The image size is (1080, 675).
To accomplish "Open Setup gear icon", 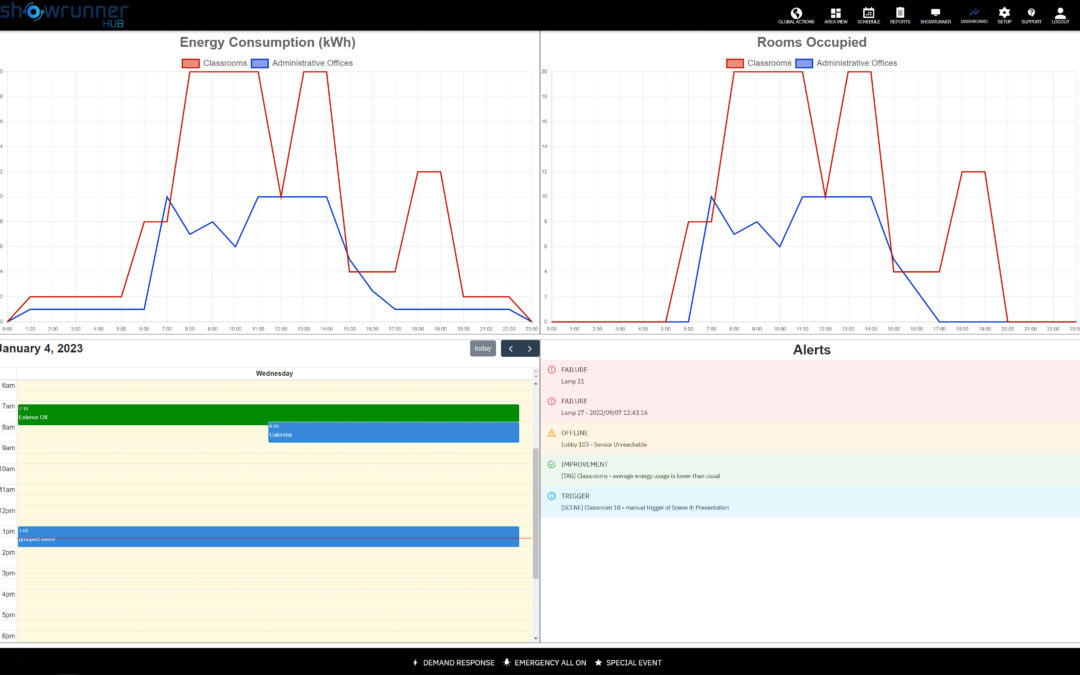I will [x=1004, y=12].
